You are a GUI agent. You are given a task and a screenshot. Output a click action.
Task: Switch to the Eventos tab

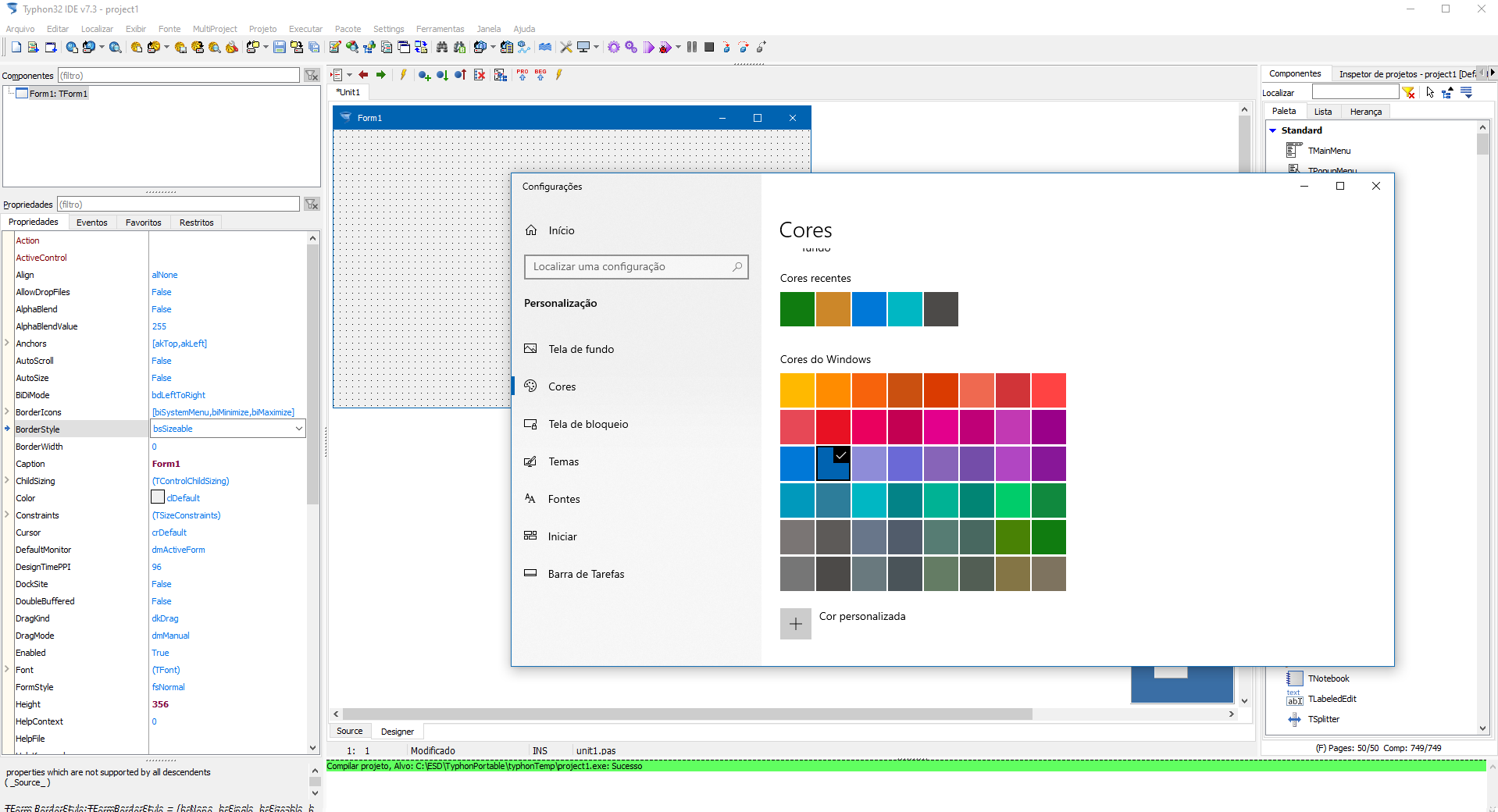click(x=92, y=223)
